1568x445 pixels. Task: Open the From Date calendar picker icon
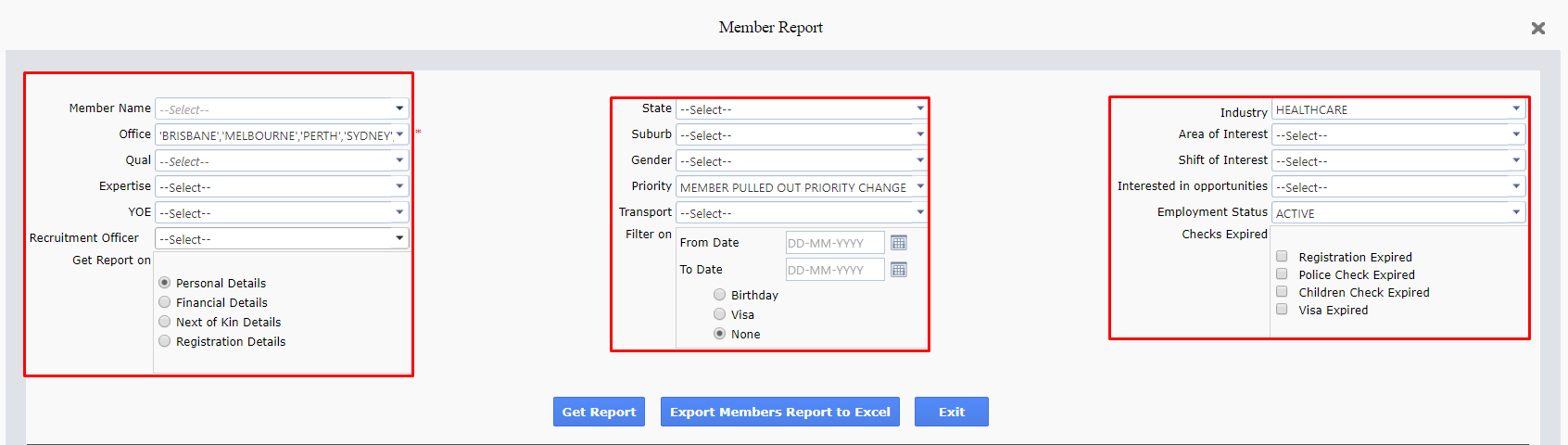point(899,243)
